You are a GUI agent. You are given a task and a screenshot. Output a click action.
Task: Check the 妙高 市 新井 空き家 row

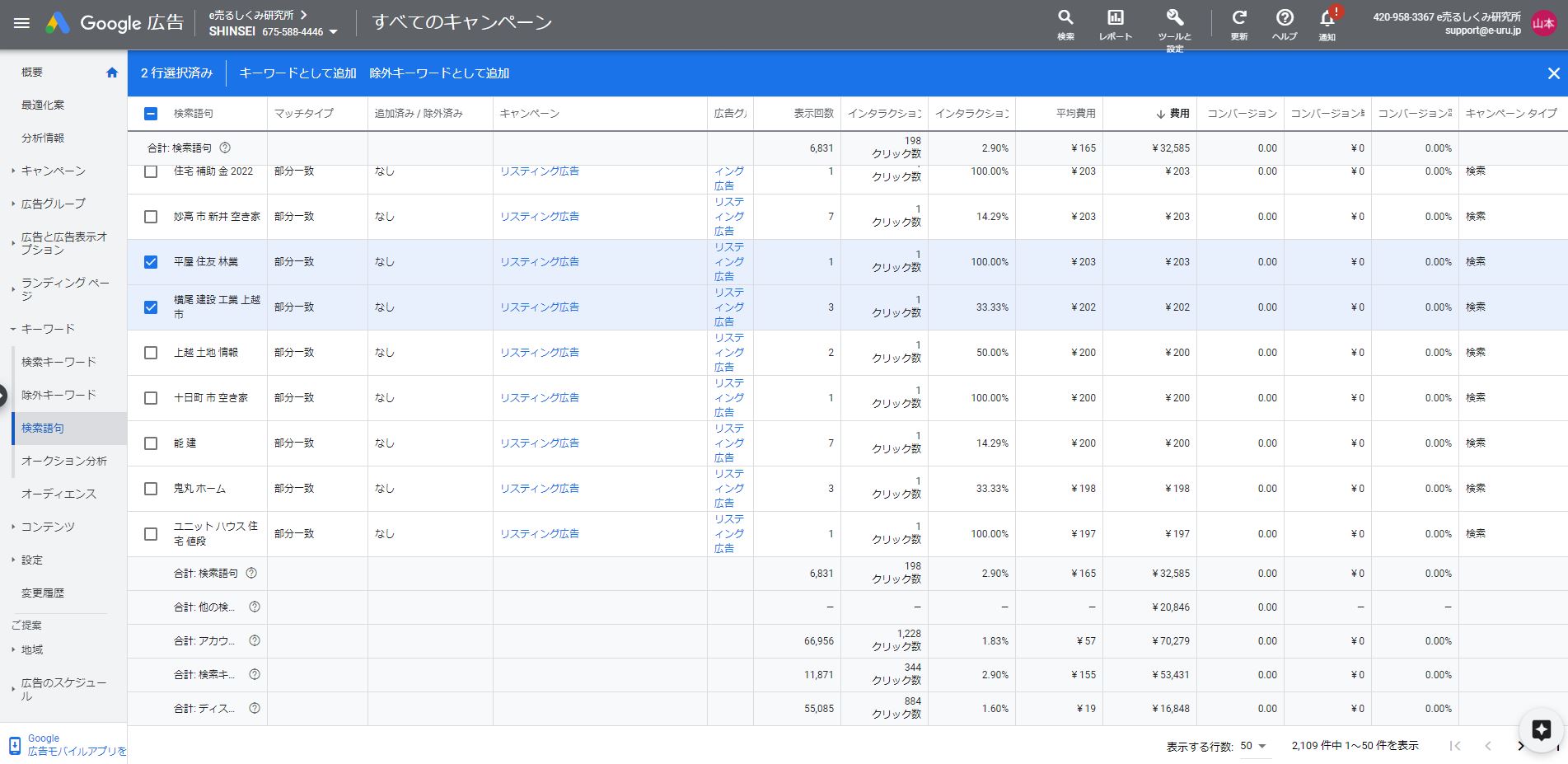click(x=151, y=217)
